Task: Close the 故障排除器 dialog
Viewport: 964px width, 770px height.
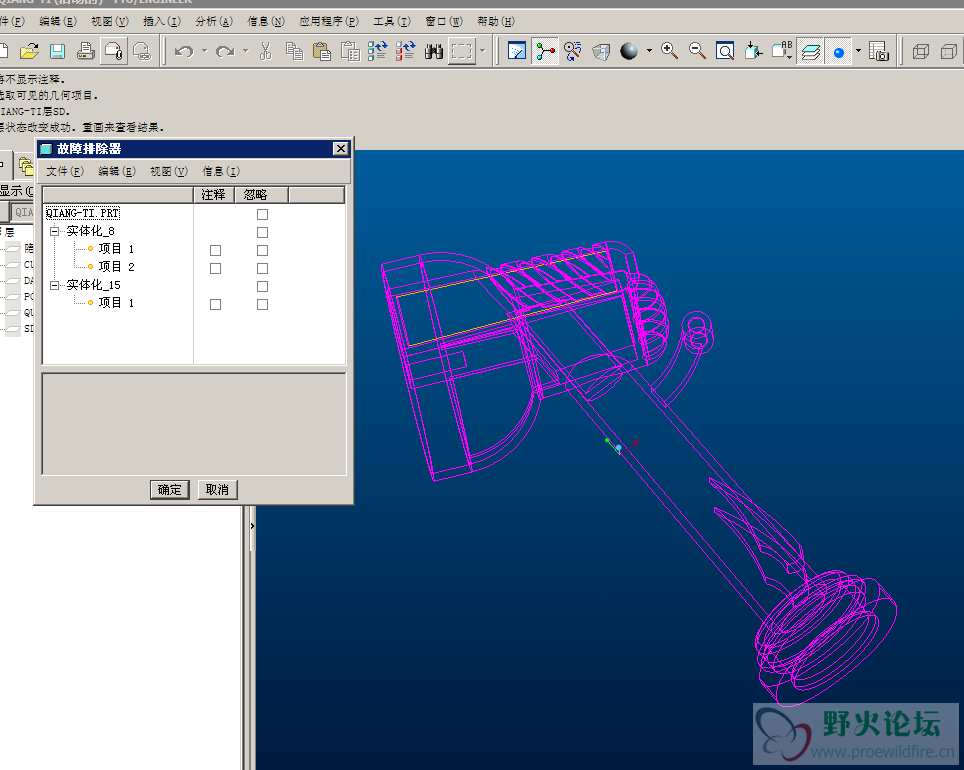Action: pyautogui.click(x=341, y=149)
